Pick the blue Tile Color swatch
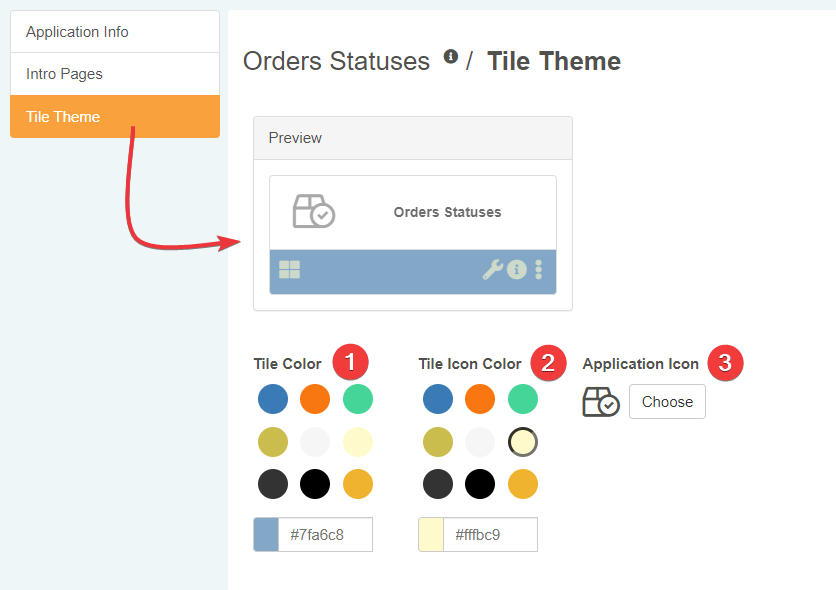Viewport: 836px width, 590px height. coord(273,399)
